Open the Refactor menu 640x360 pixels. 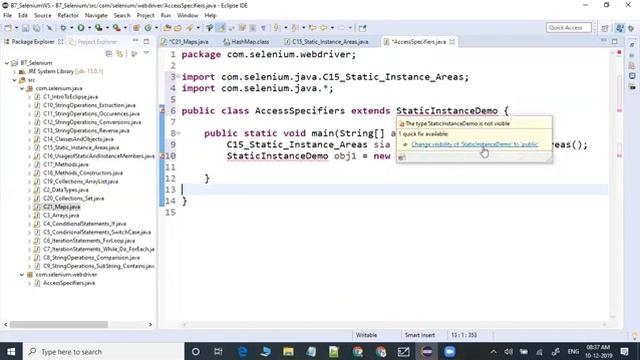tap(68, 16)
